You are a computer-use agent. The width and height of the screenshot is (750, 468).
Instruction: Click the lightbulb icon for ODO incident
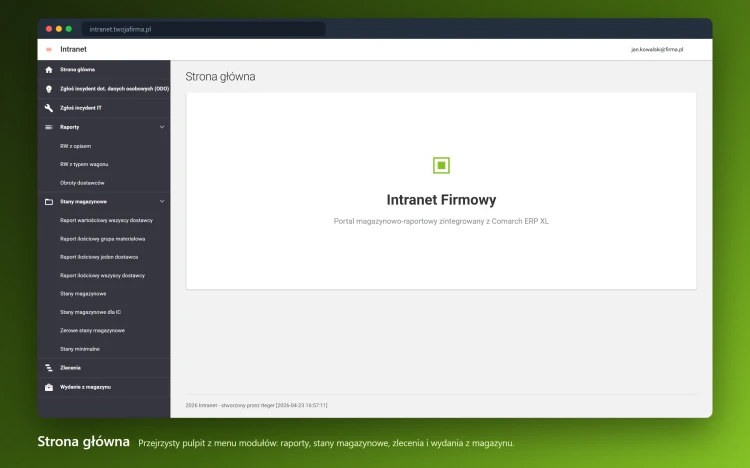pos(49,89)
